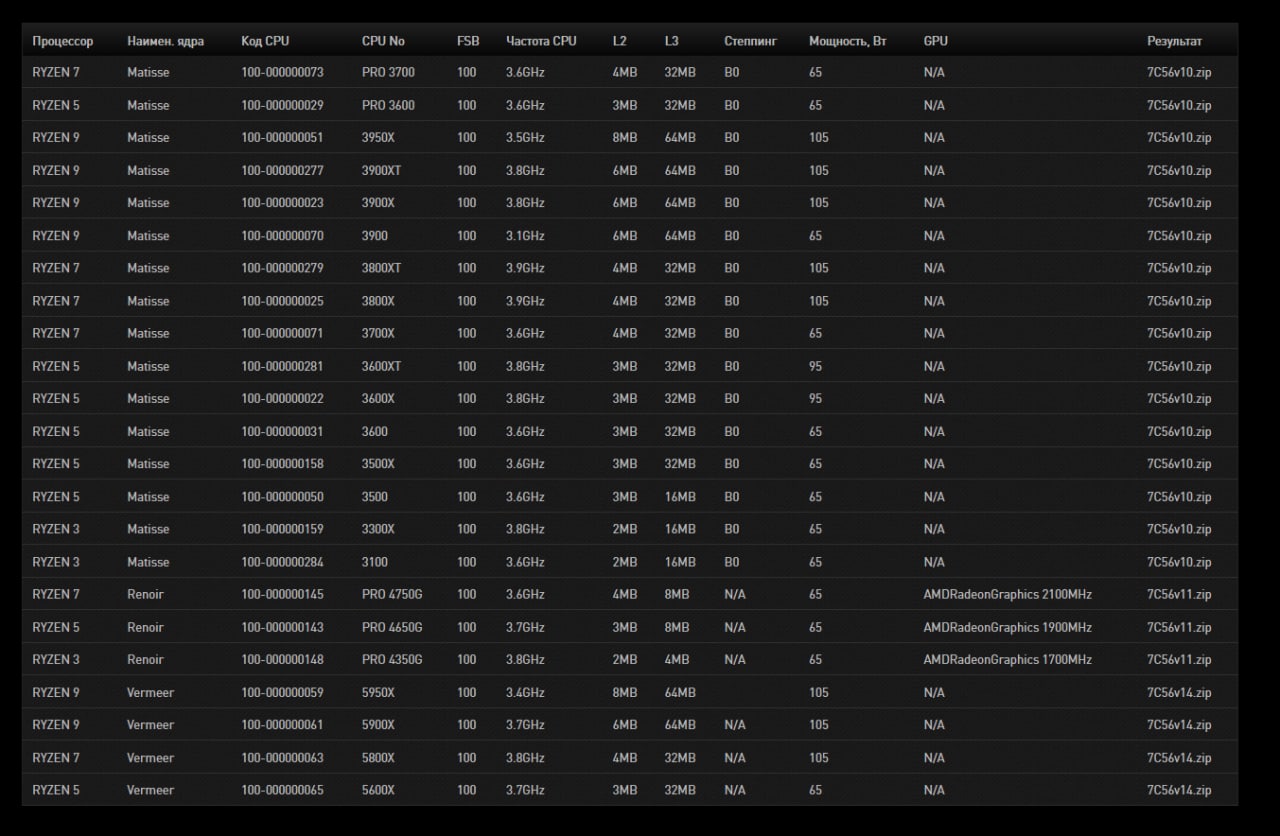Viewport: 1280px width, 836px height.
Task: Click the 3500X CPU number cell
Action: pyautogui.click(x=378, y=464)
